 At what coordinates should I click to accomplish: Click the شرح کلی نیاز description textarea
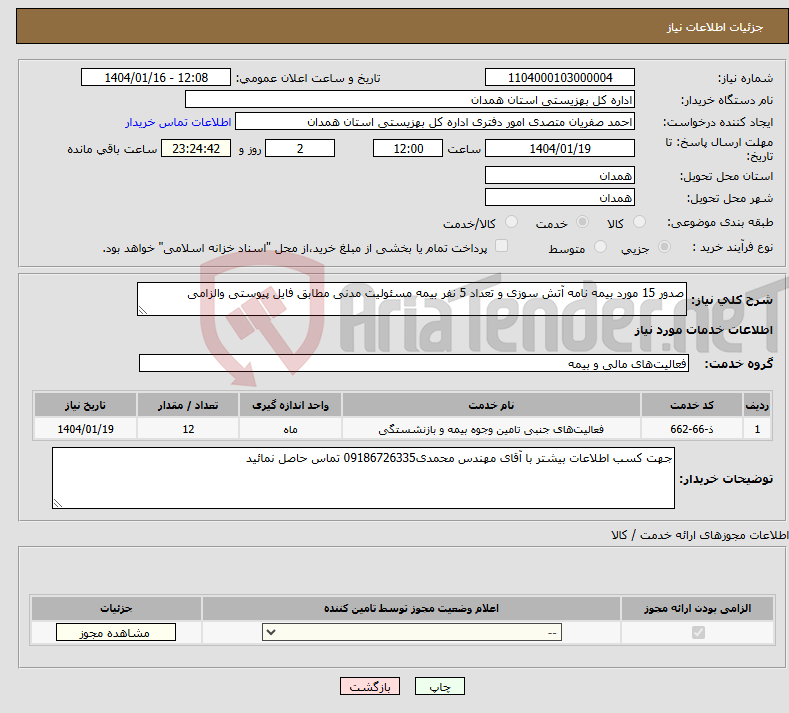point(412,299)
